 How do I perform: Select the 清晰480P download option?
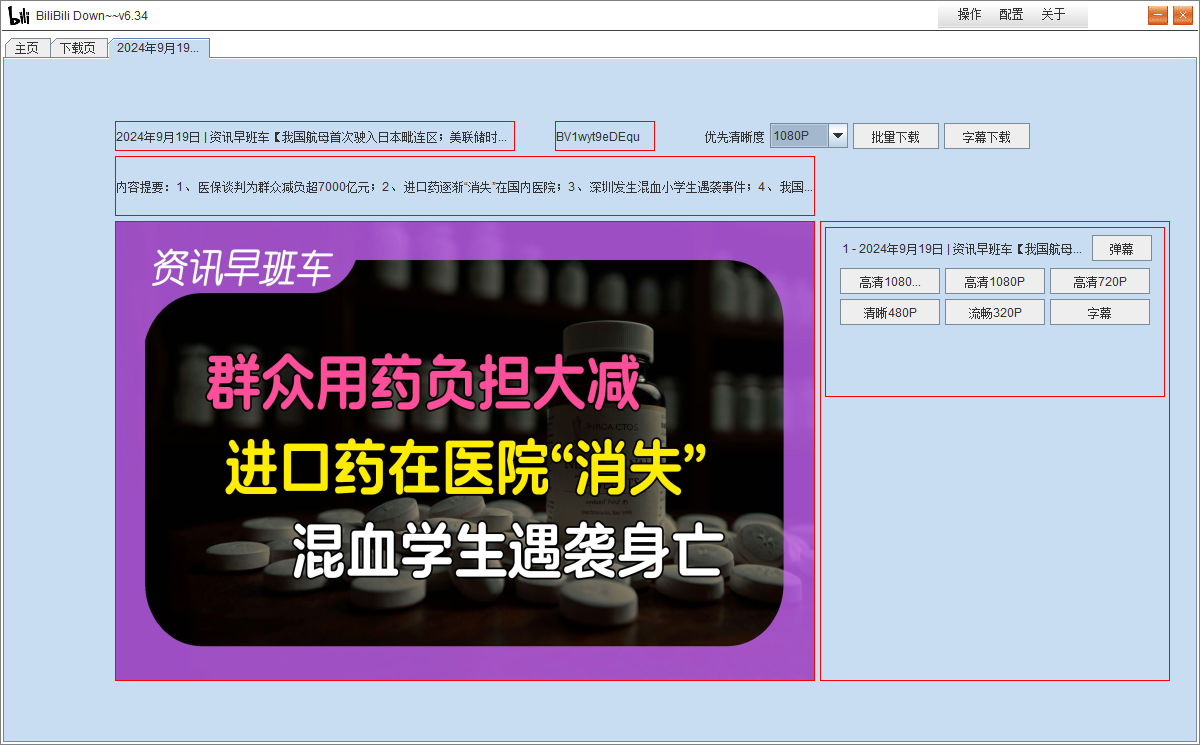point(889,311)
